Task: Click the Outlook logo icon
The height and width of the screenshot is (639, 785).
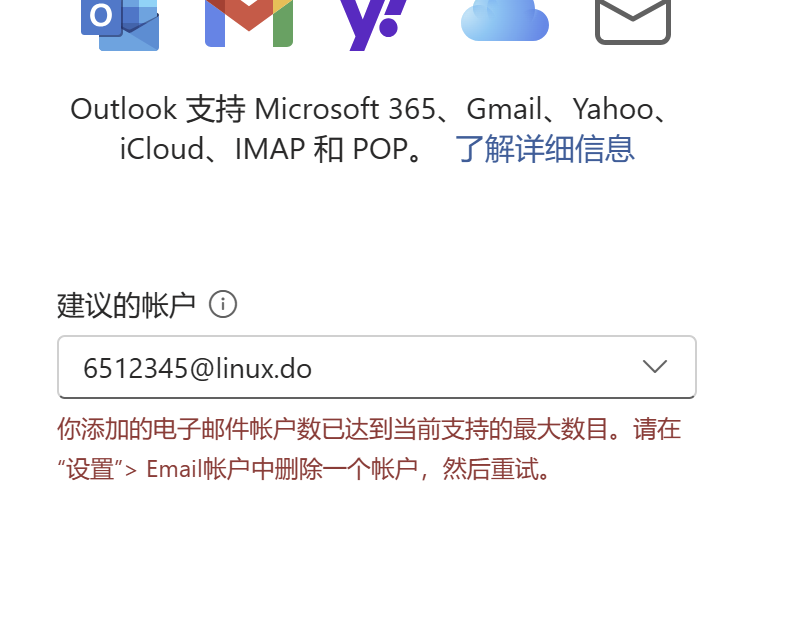Action: tap(120, 25)
